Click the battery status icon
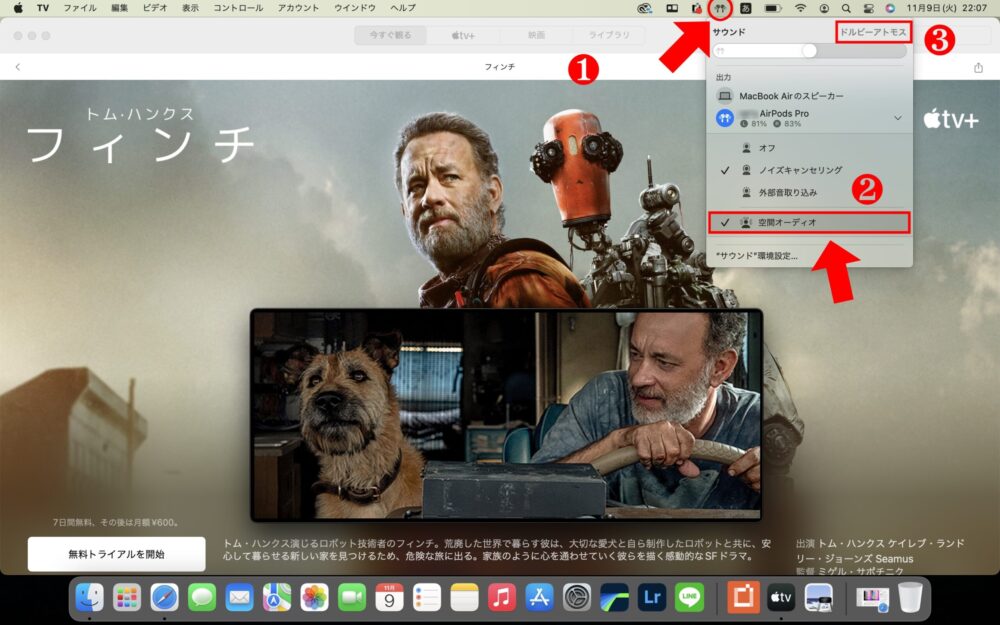 tap(773, 8)
